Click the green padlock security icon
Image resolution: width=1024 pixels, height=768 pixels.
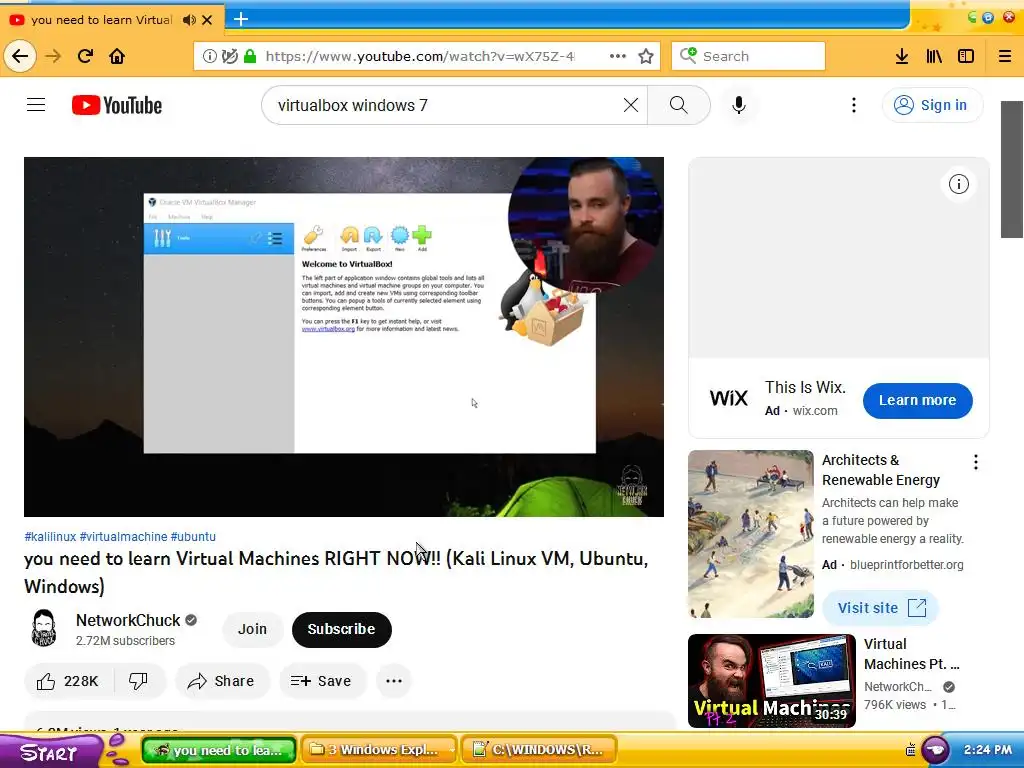(249, 56)
